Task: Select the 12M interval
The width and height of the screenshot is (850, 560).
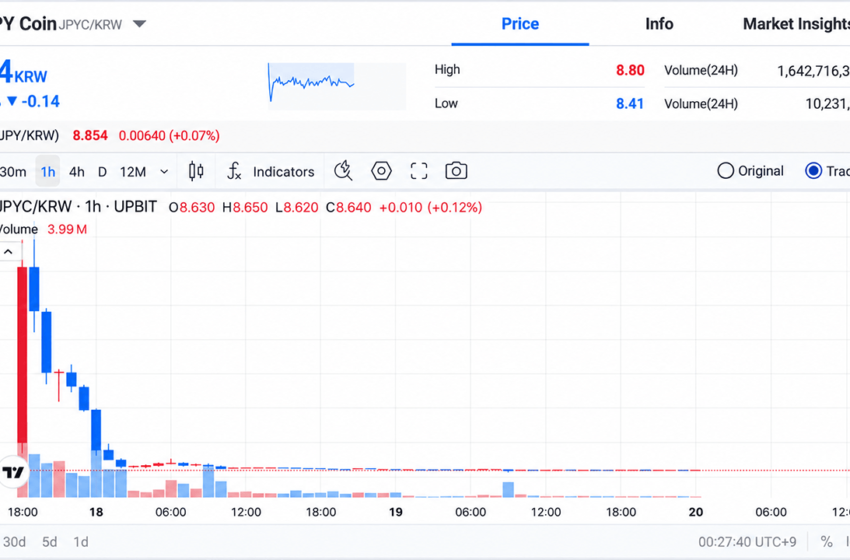Action: (133, 172)
